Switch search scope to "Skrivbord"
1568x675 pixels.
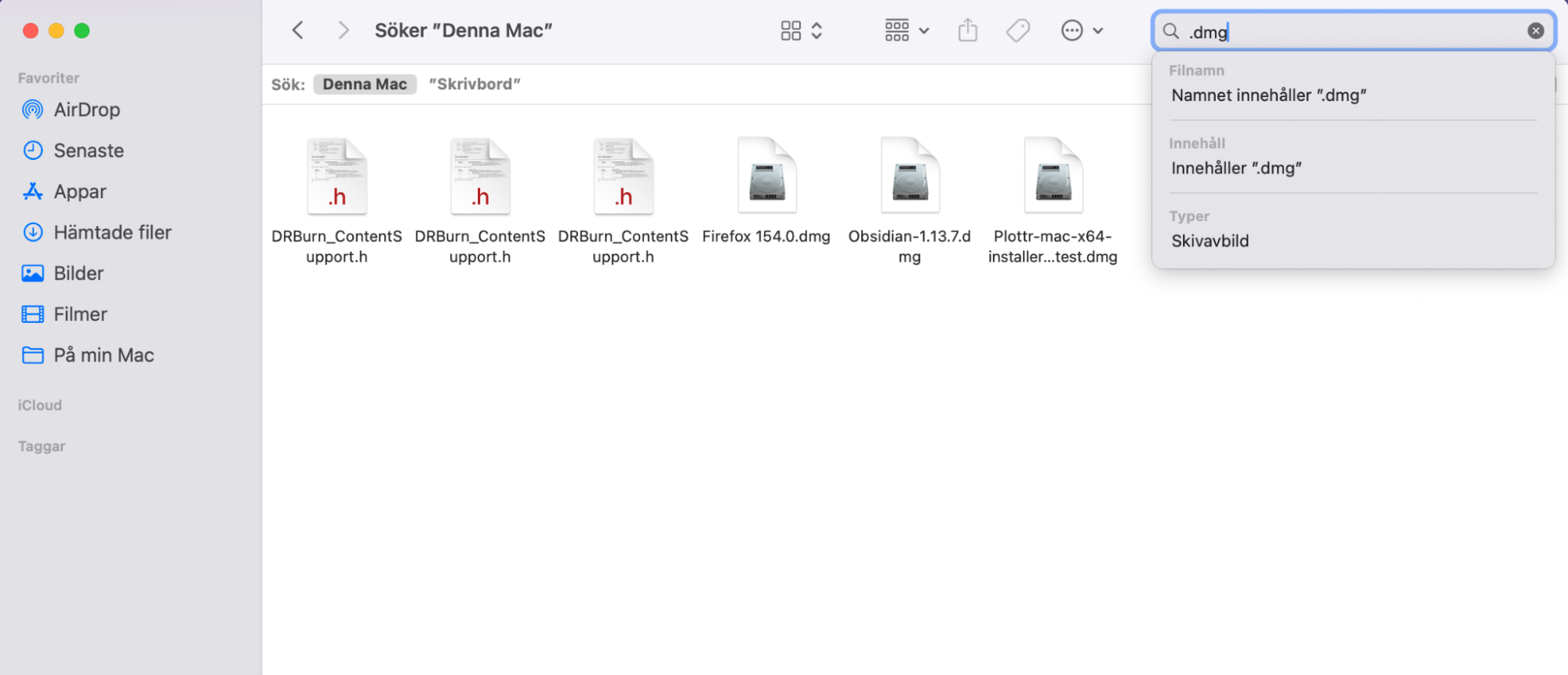tap(475, 84)
